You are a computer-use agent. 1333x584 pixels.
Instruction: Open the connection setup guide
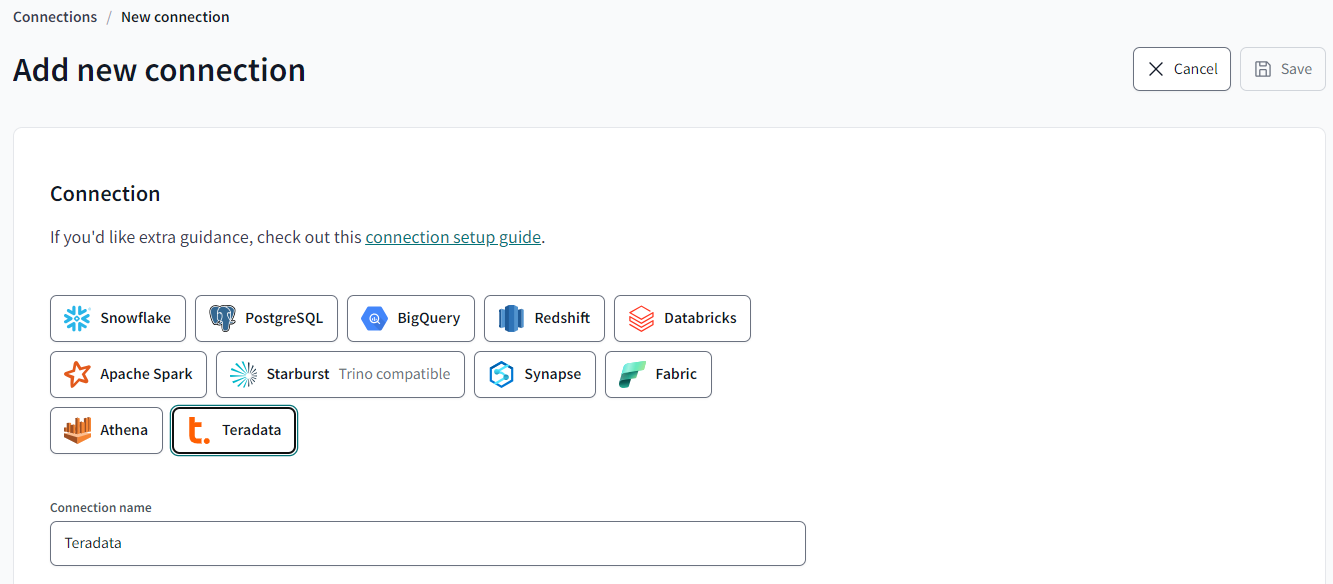pyautogui.click(x=452, y=237)
